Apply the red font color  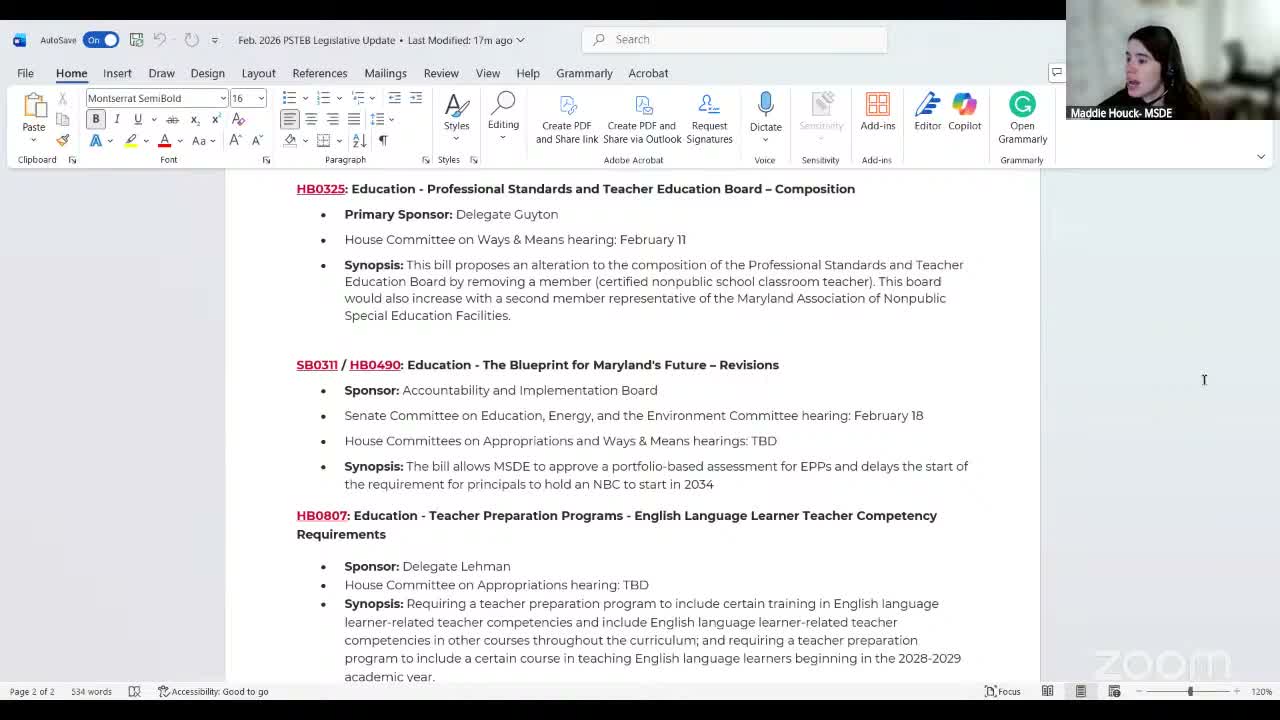pyautogui.click(x=165, y=140)
